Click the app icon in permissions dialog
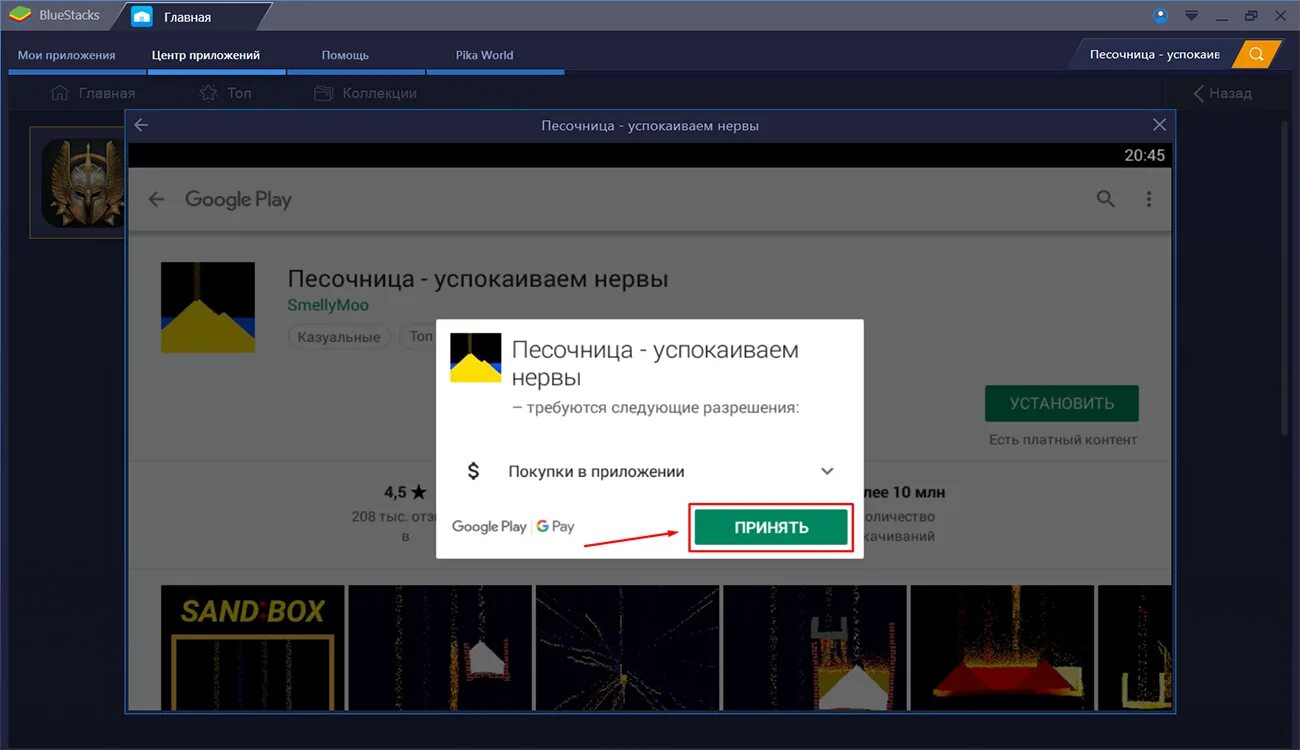 [475, 358]
